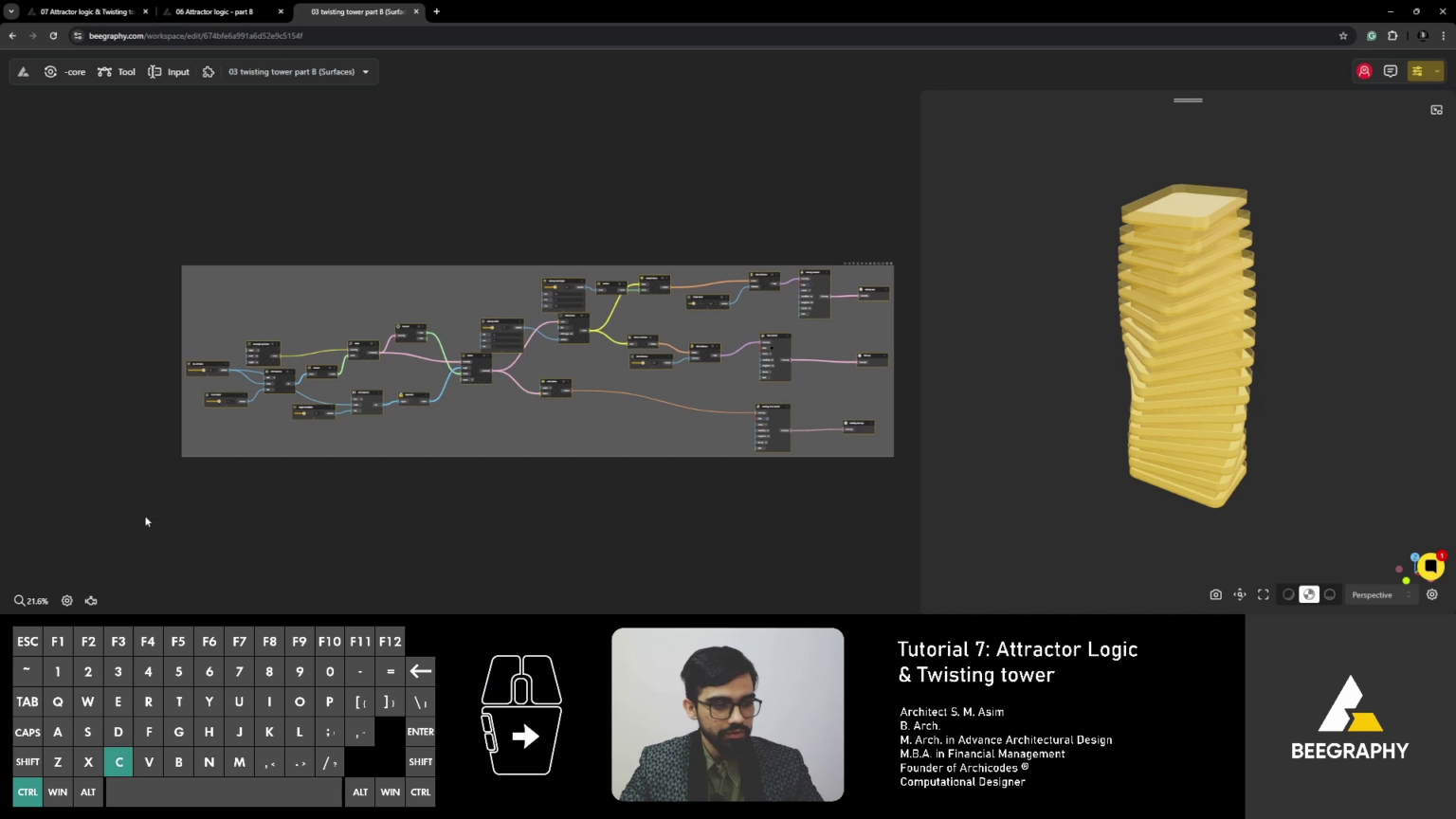Click the 21.6% zoom indicator
Screen dimensions: 1456x819
tap(31, 600)
